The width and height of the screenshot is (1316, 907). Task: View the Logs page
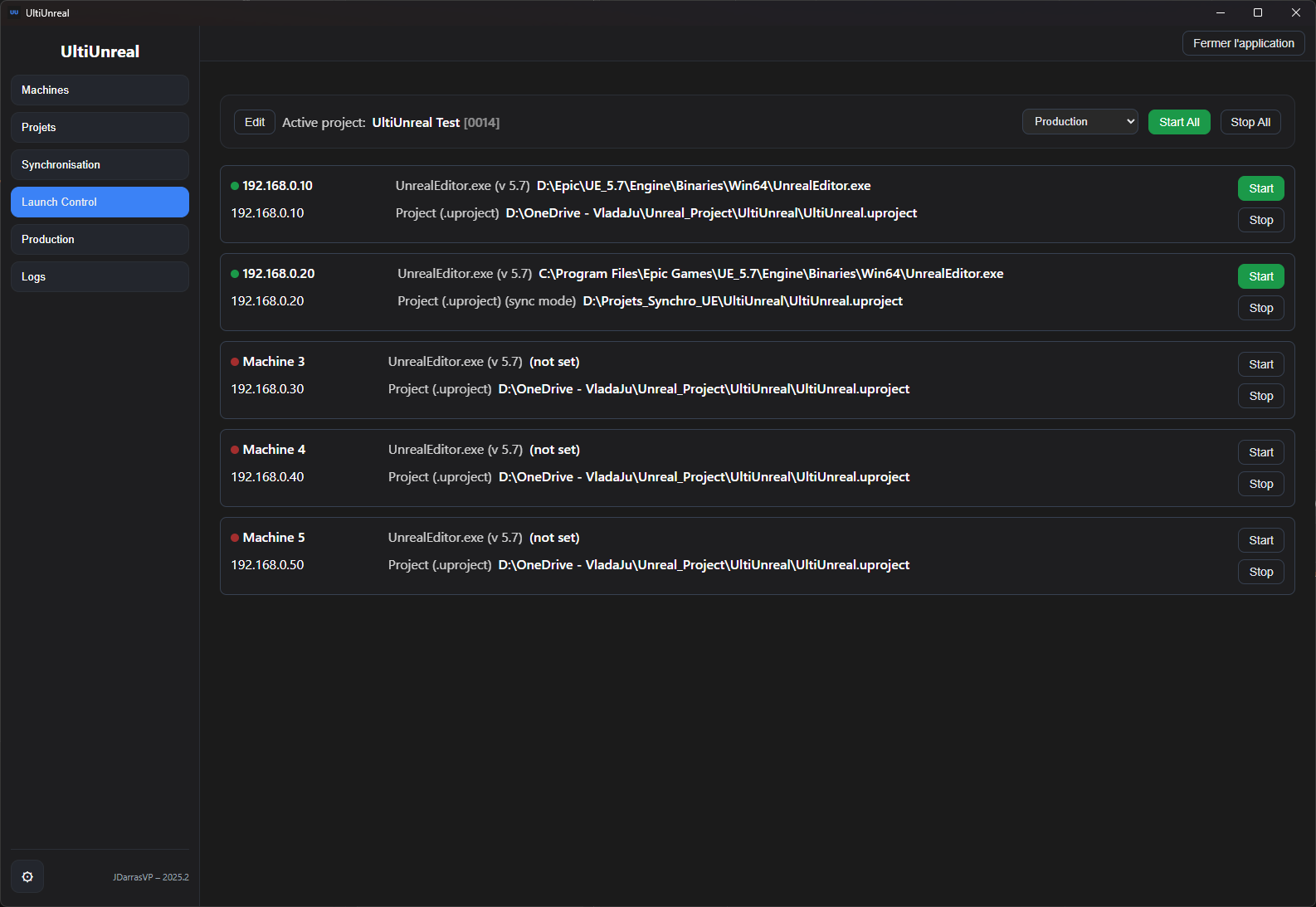click(x=100, y=276)
